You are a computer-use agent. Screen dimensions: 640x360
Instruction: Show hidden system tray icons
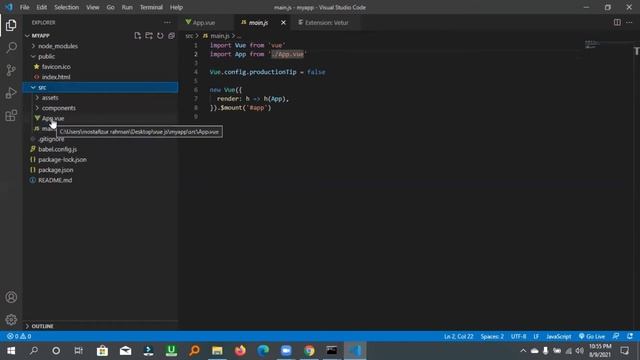point(523,351)
